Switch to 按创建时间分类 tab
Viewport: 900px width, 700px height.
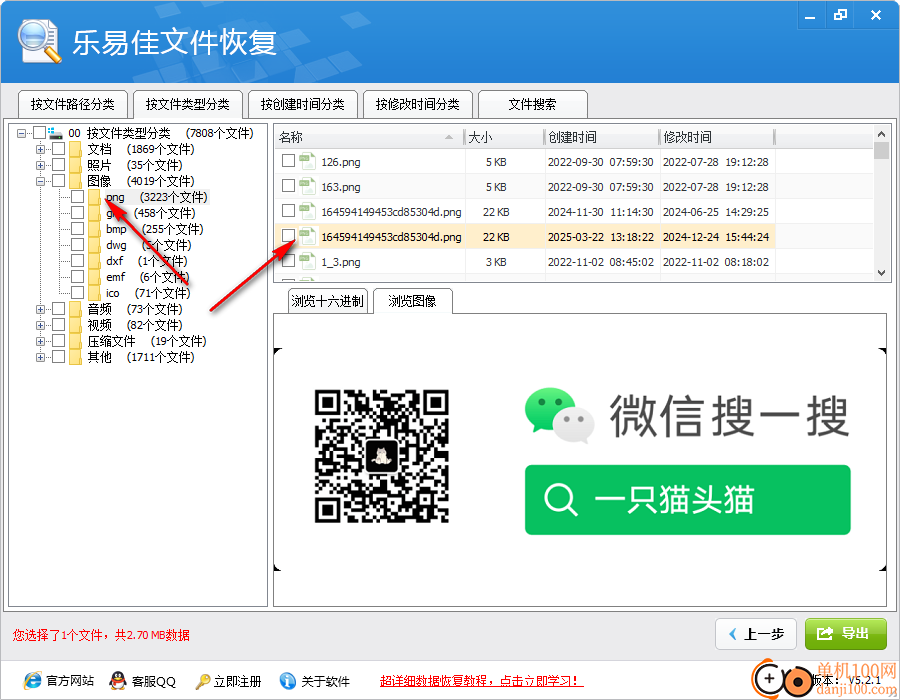(302, 104)
